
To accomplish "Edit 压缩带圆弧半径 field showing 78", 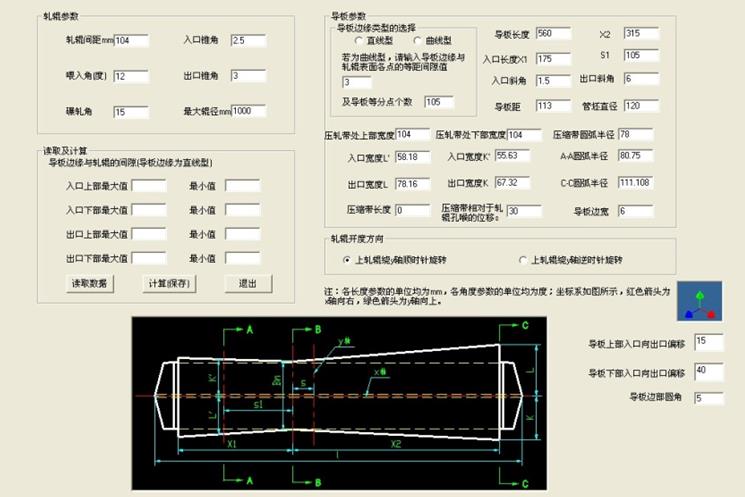I will pyautogui.click(x=636, y=134).
